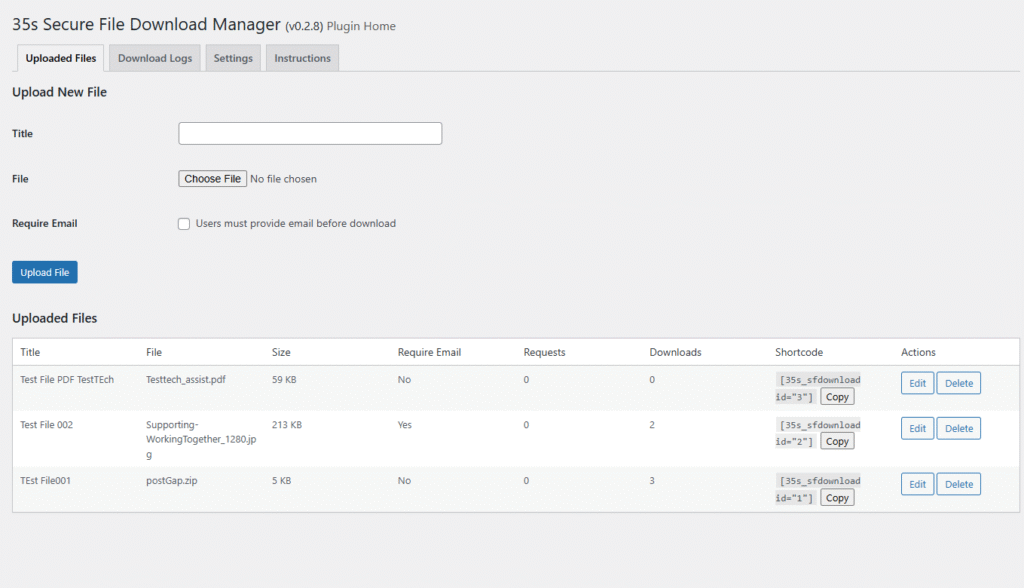
Task: Delete the Testtech_assist.pdf file row
Action: [x=958, y=383]
